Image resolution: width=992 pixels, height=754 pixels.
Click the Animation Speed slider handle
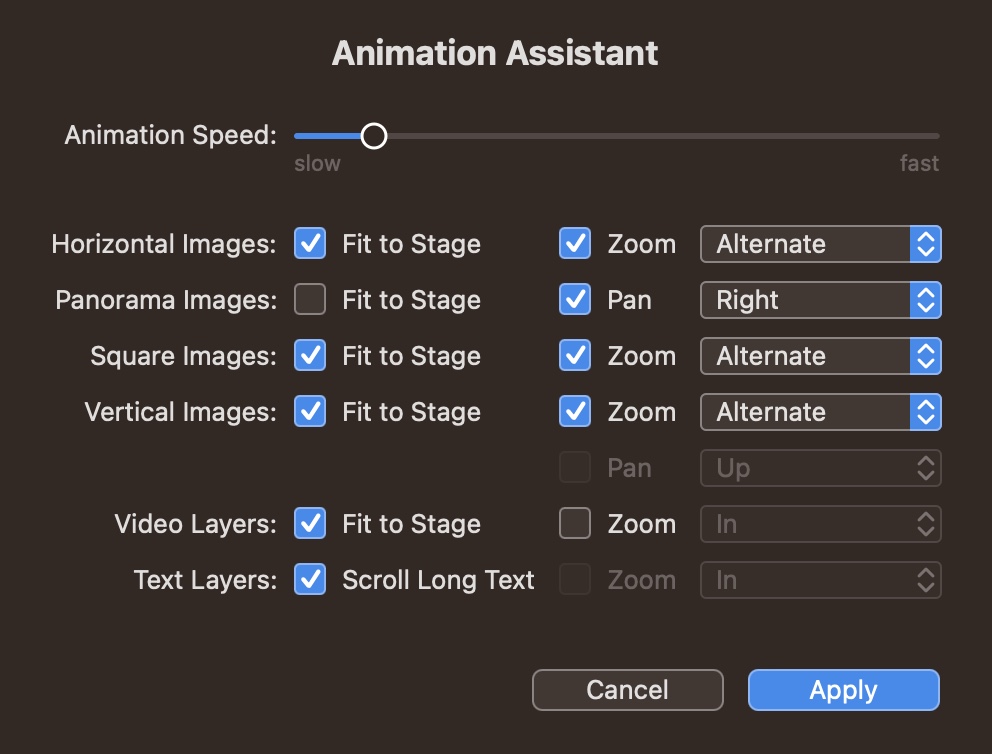[374, 136]
